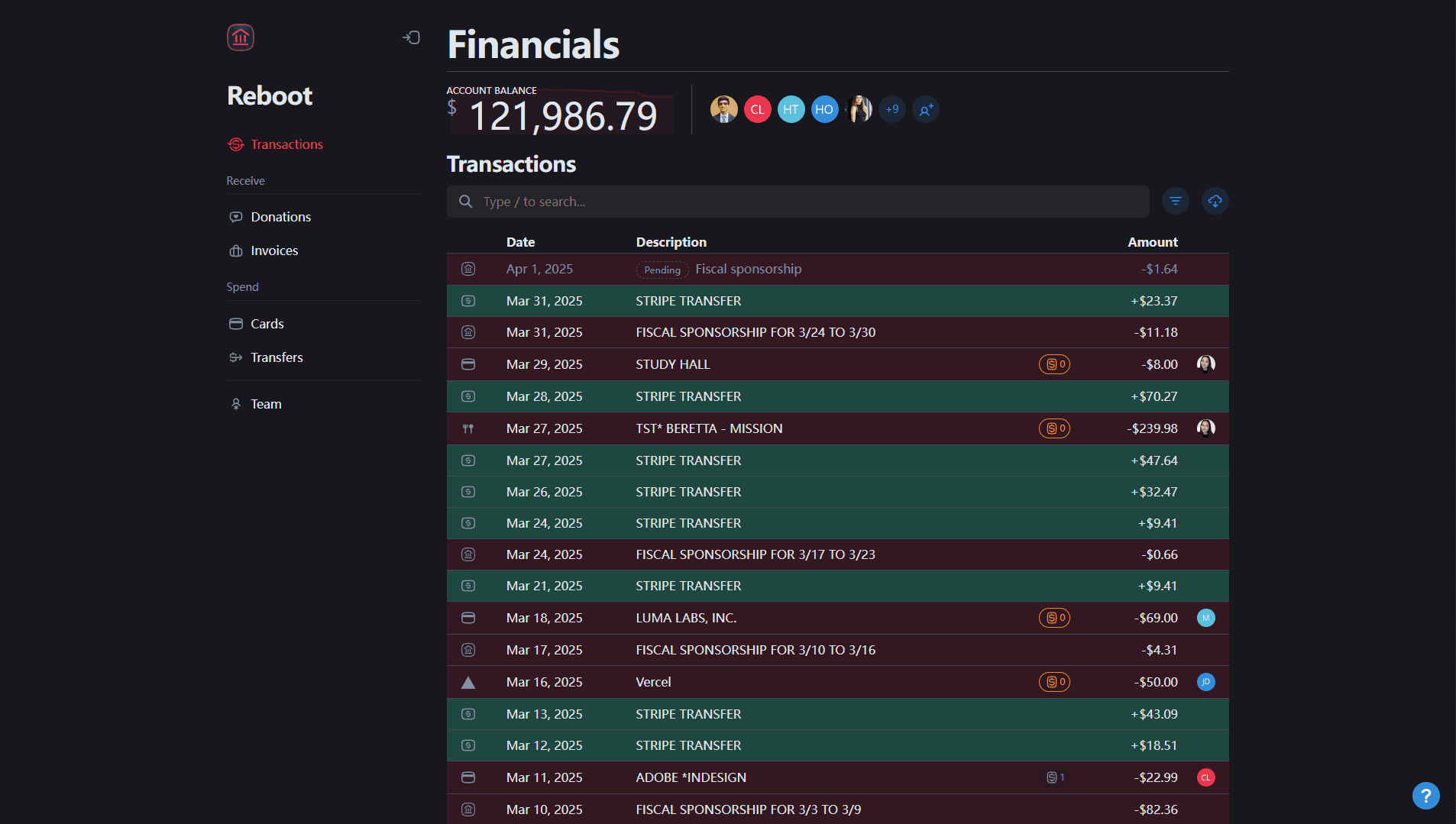The height and width of the screenshot is (824, 1456).
Task: Click the CL member avatar
Action: 757,109
